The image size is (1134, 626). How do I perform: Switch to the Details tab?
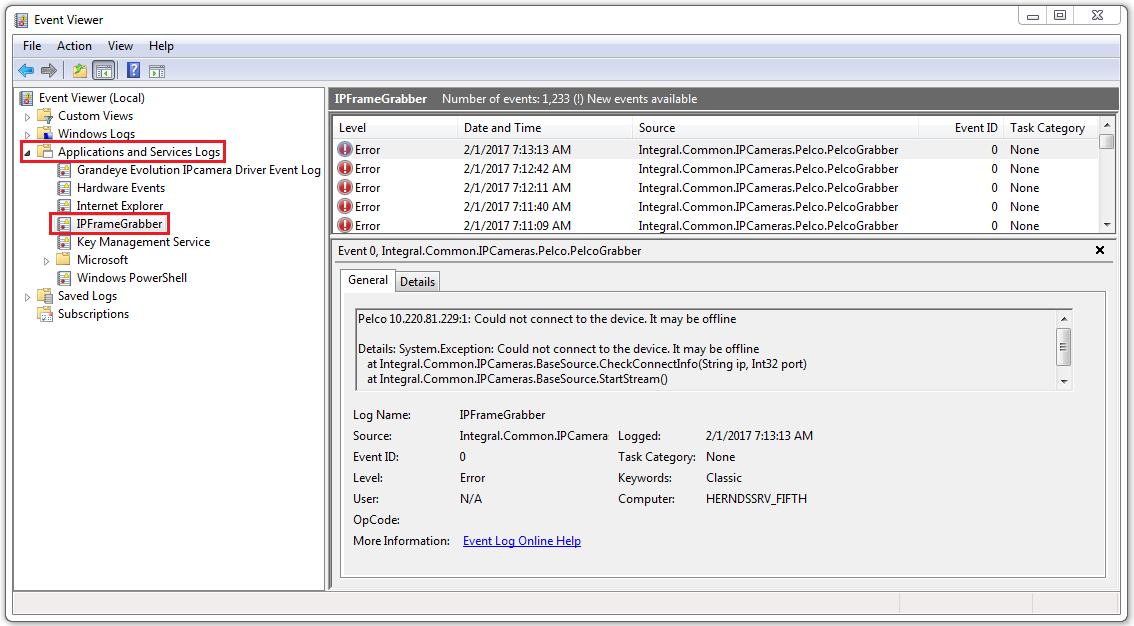[417, 281]
